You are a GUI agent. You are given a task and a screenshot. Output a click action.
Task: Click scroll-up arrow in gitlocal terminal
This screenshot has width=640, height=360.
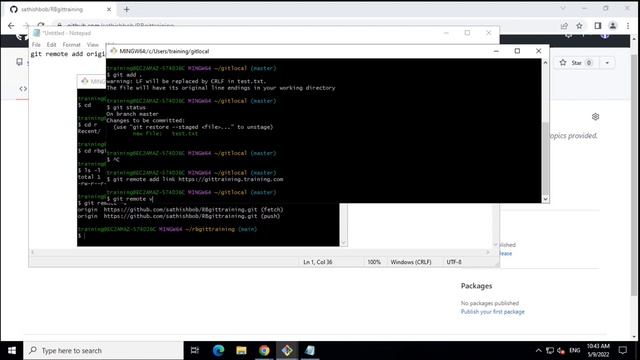click(x=545, y=63)
